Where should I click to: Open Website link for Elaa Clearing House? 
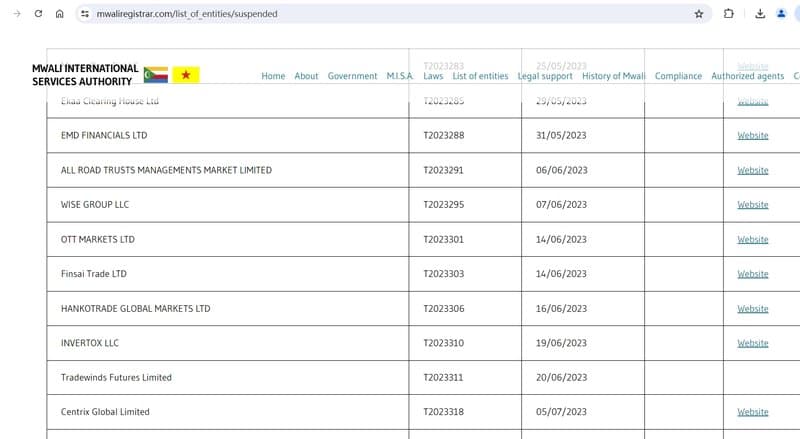tap(753, 101)
